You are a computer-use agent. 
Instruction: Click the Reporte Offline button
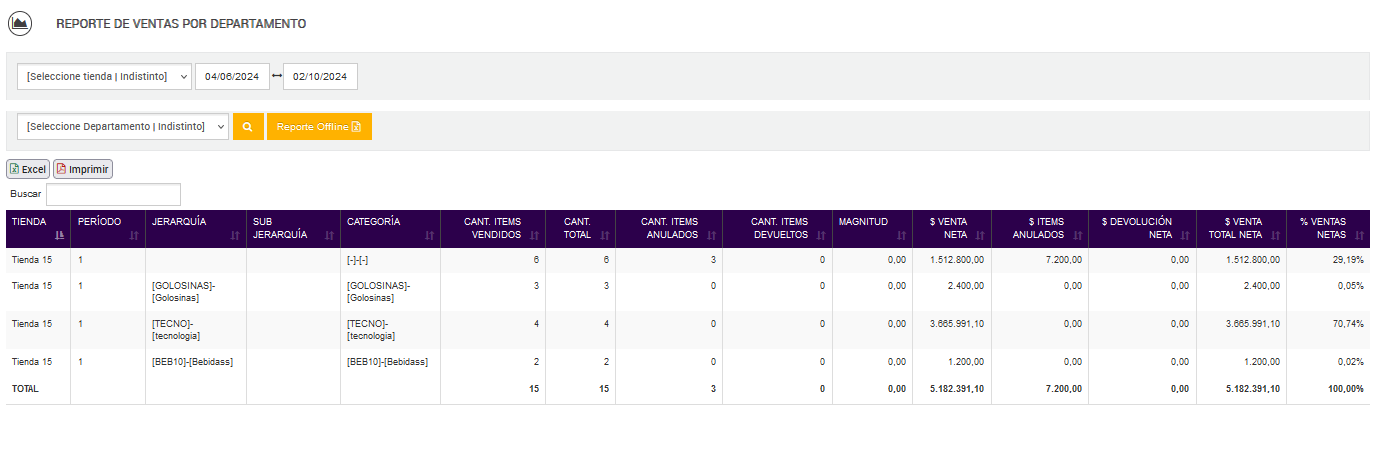point(319,127)
